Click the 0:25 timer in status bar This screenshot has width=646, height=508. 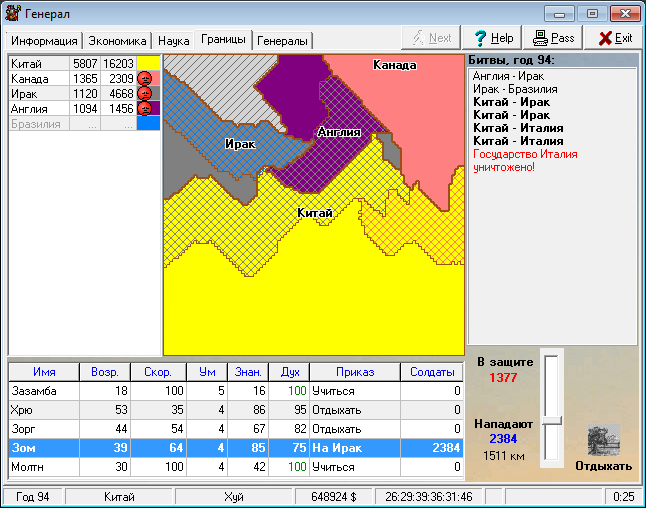(x=623, y=497)
